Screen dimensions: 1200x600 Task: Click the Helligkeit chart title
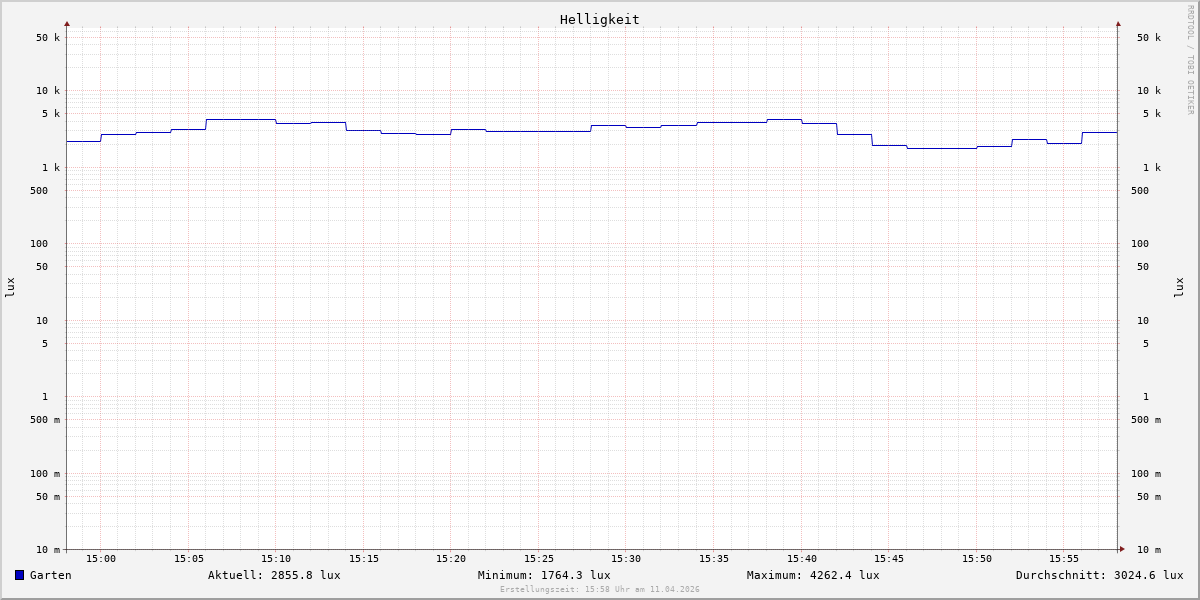point(599,19)
